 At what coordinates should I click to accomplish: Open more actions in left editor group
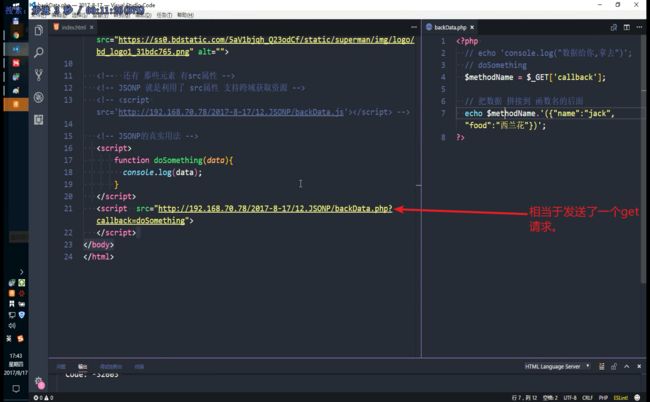coord(414,27)
